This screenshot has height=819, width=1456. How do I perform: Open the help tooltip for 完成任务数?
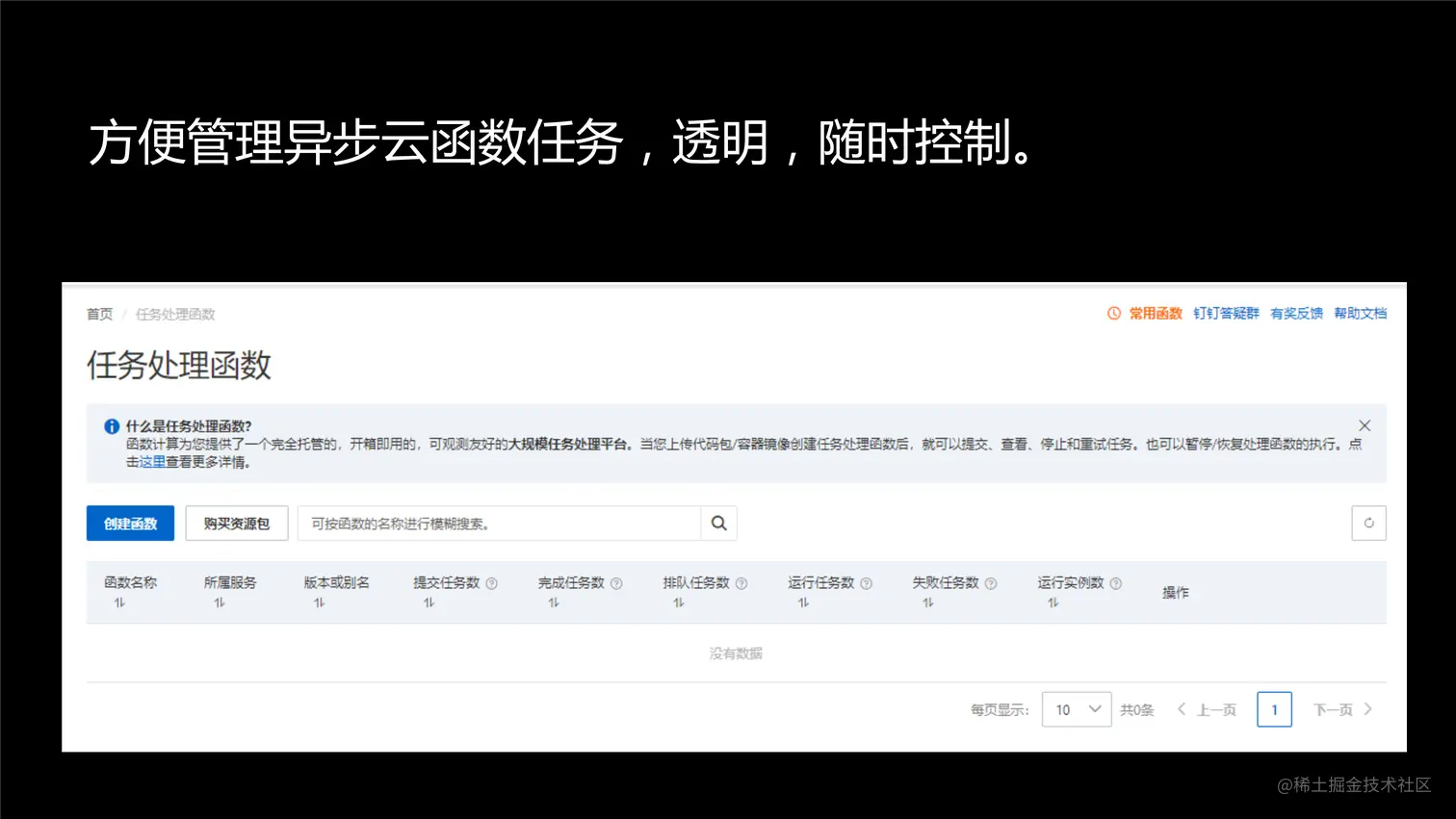click(617, 582)
